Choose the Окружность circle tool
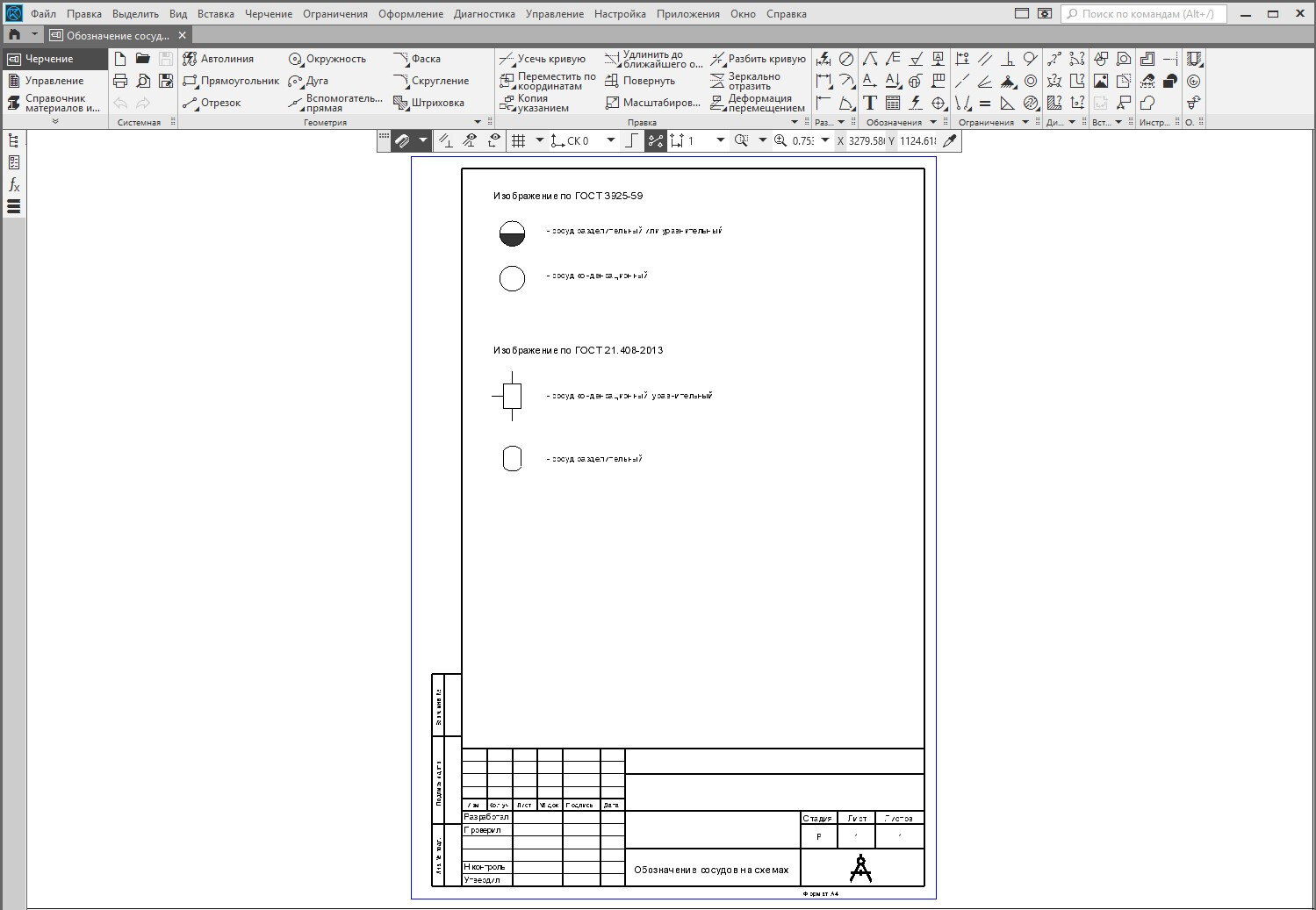Screen dimensions: 1316x910 (x=327, y=59)
